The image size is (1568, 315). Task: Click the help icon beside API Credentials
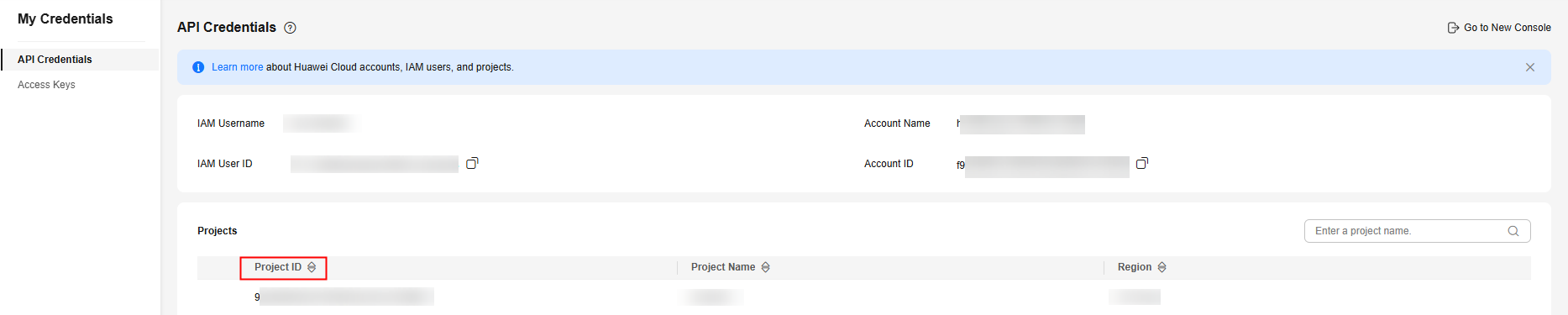pos(290,28)
